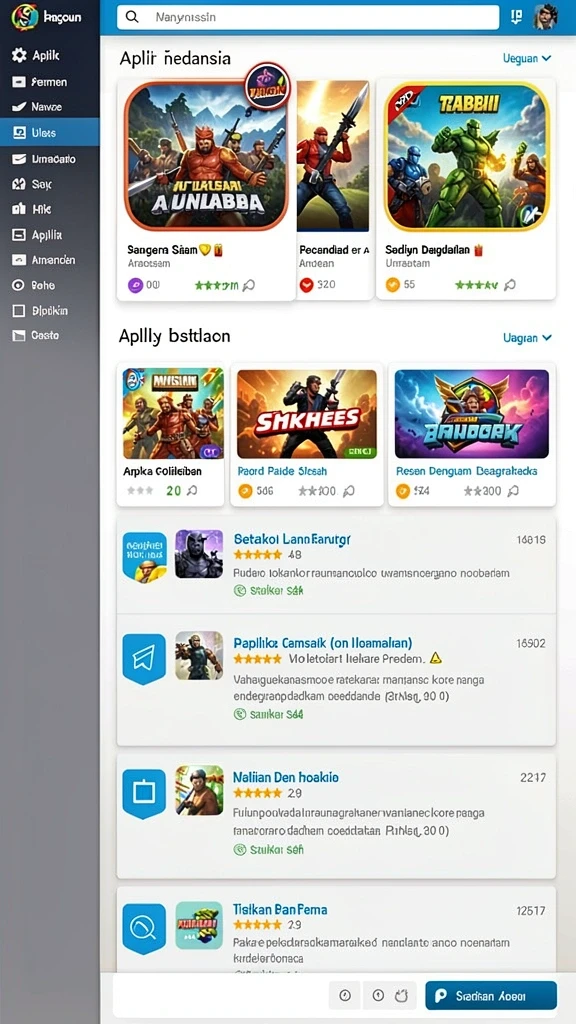Click the tag icon on Paord Paide card

349,491
